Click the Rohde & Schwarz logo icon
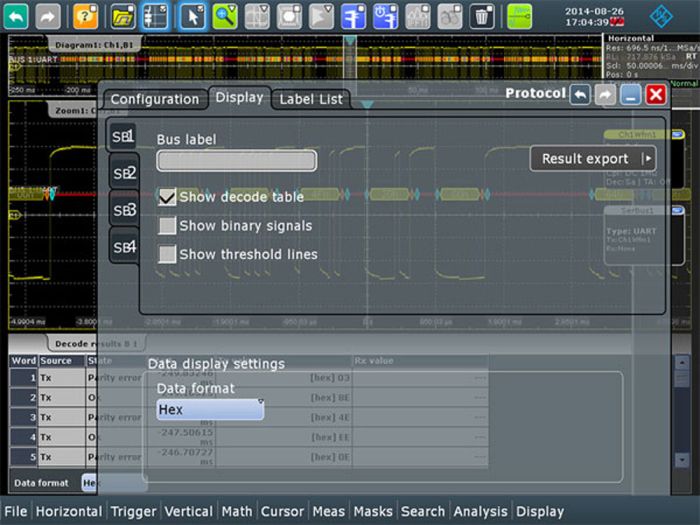This screenshot has width=700, height=525. tap(661, 17)
